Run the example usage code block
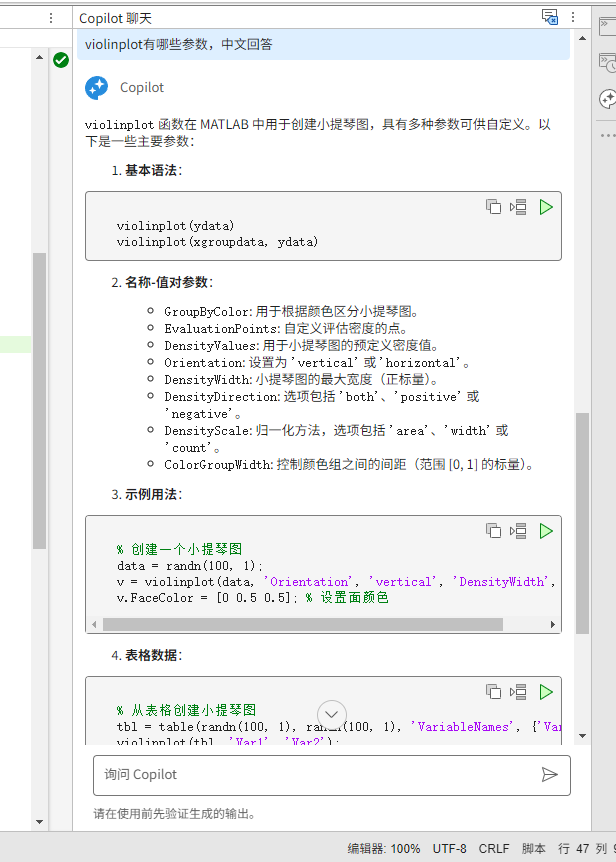 [546, 531]
